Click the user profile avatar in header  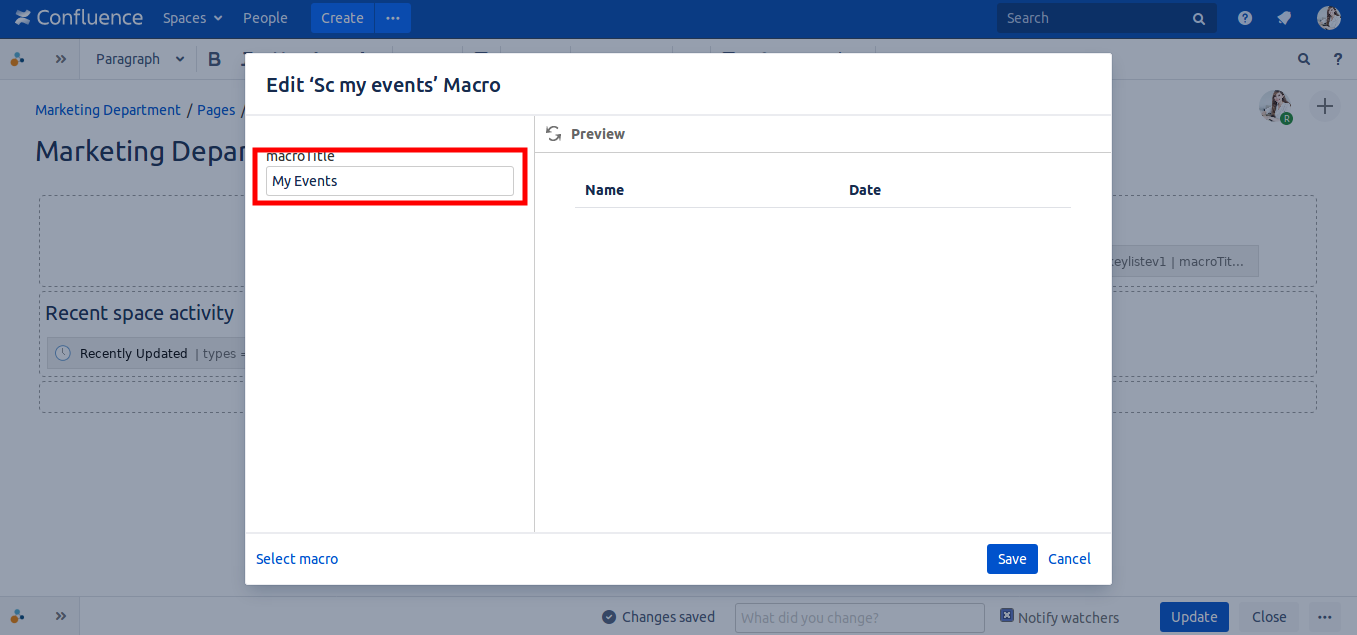tap(1328, 18)
